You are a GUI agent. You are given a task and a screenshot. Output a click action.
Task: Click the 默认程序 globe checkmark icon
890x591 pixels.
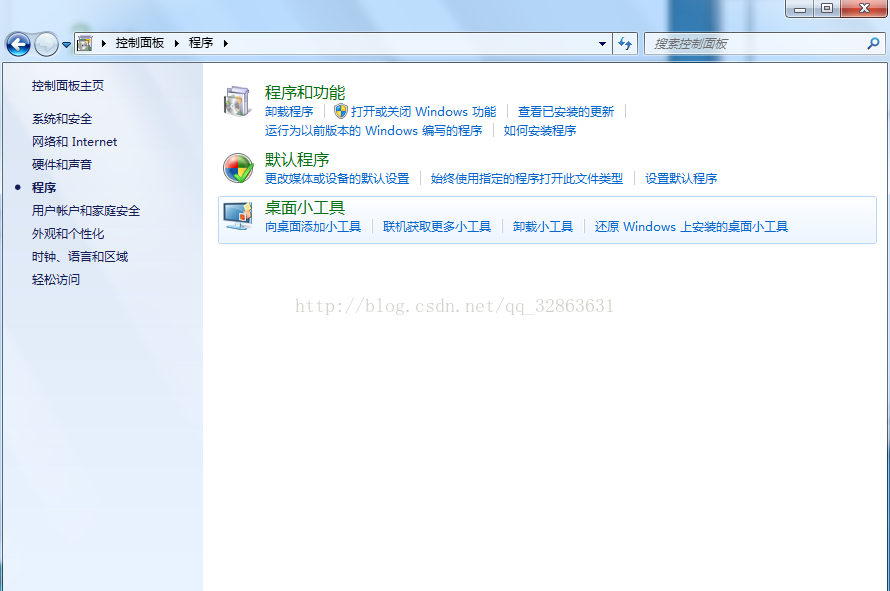(x=238, y=169)
